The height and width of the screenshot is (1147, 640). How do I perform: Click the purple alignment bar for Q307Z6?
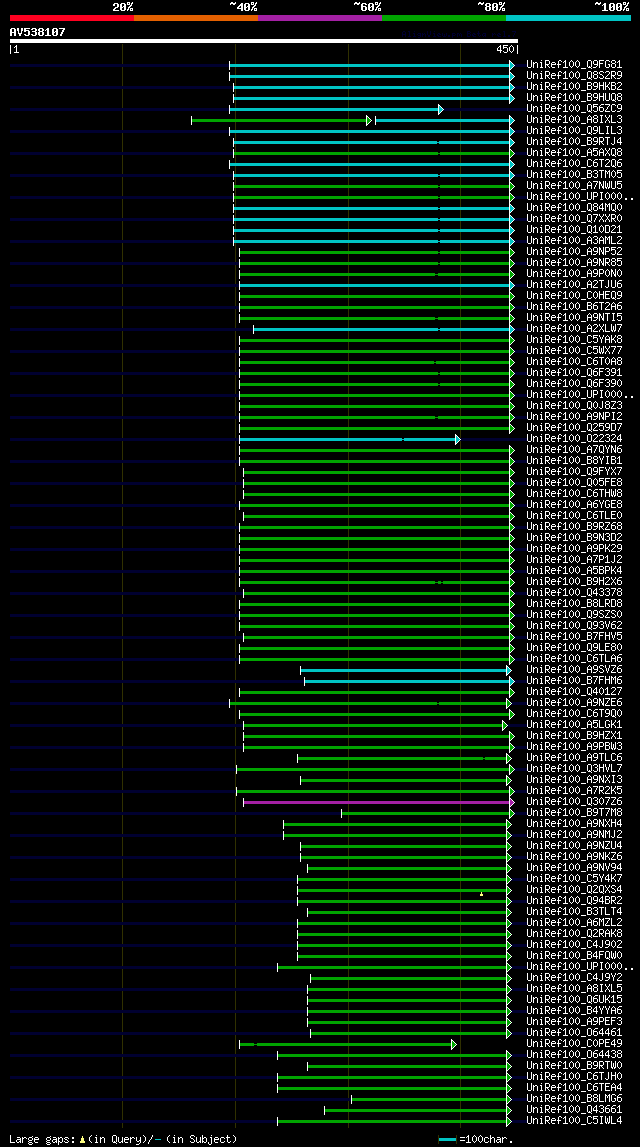[x=377, y=802]
